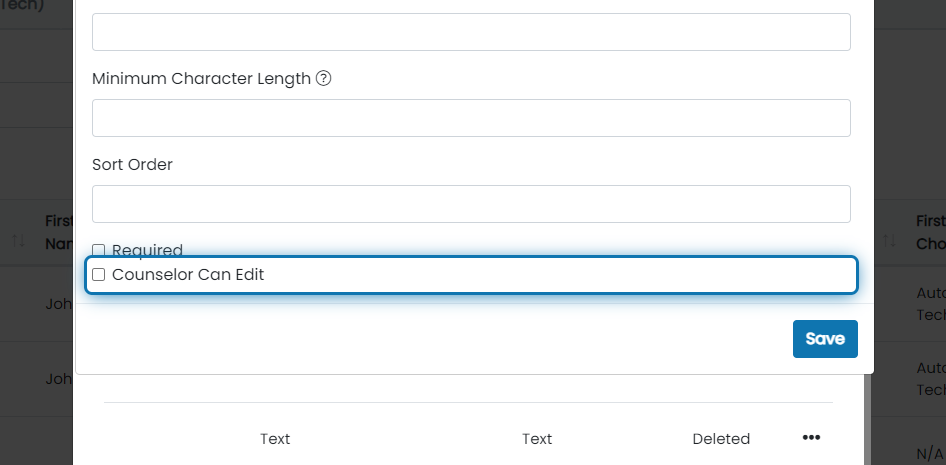Click the First Name column header
Screen dimensions: 946x465
pos(59,232)
